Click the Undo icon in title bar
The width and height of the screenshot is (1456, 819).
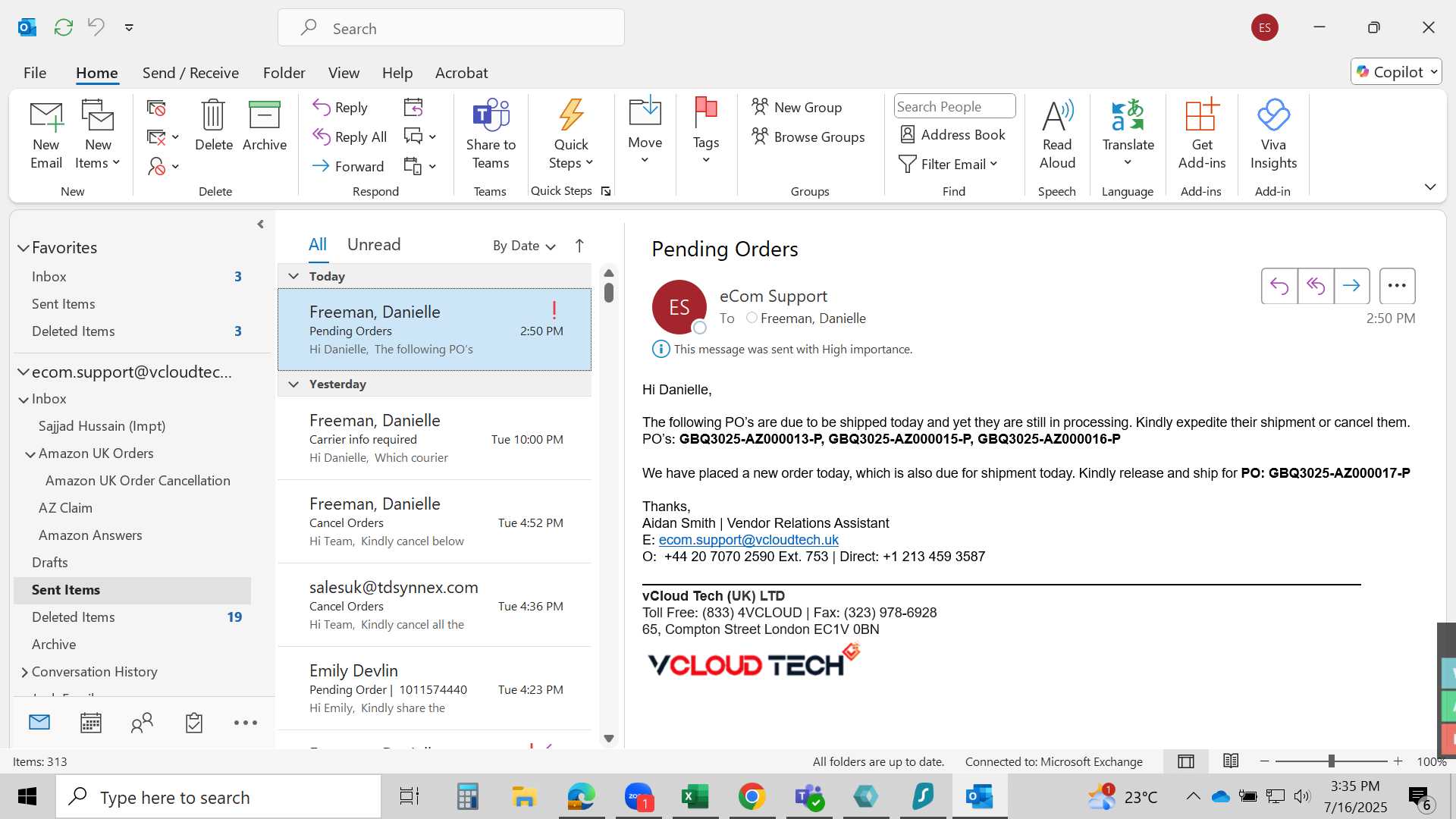[x=96, y=27]
